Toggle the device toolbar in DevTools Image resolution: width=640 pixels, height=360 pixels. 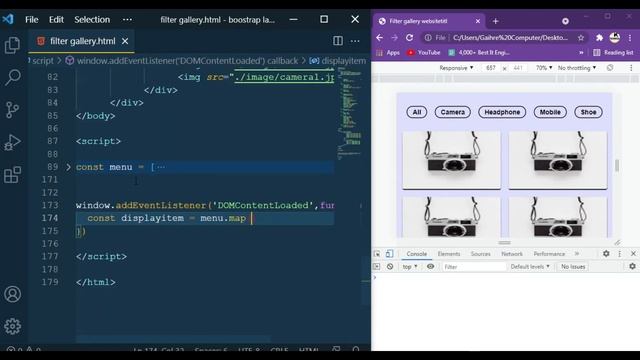click(389, 254)
